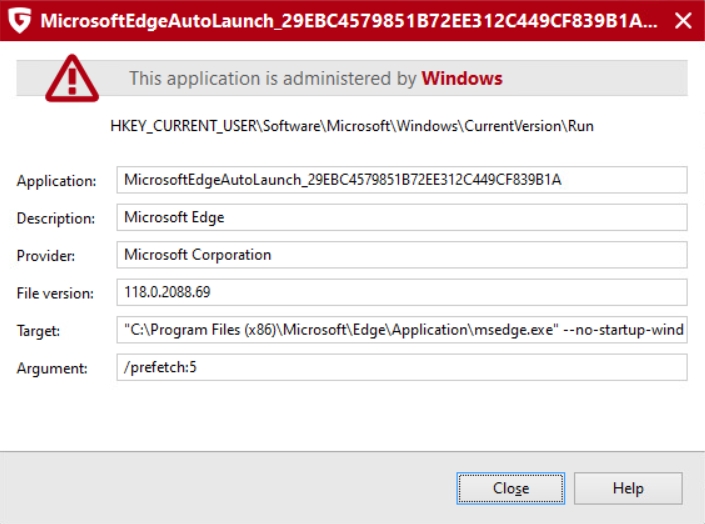Screen dimensions: 705x524
Task: Click the Argument field /prefetch:5
Action: point(402,367)
